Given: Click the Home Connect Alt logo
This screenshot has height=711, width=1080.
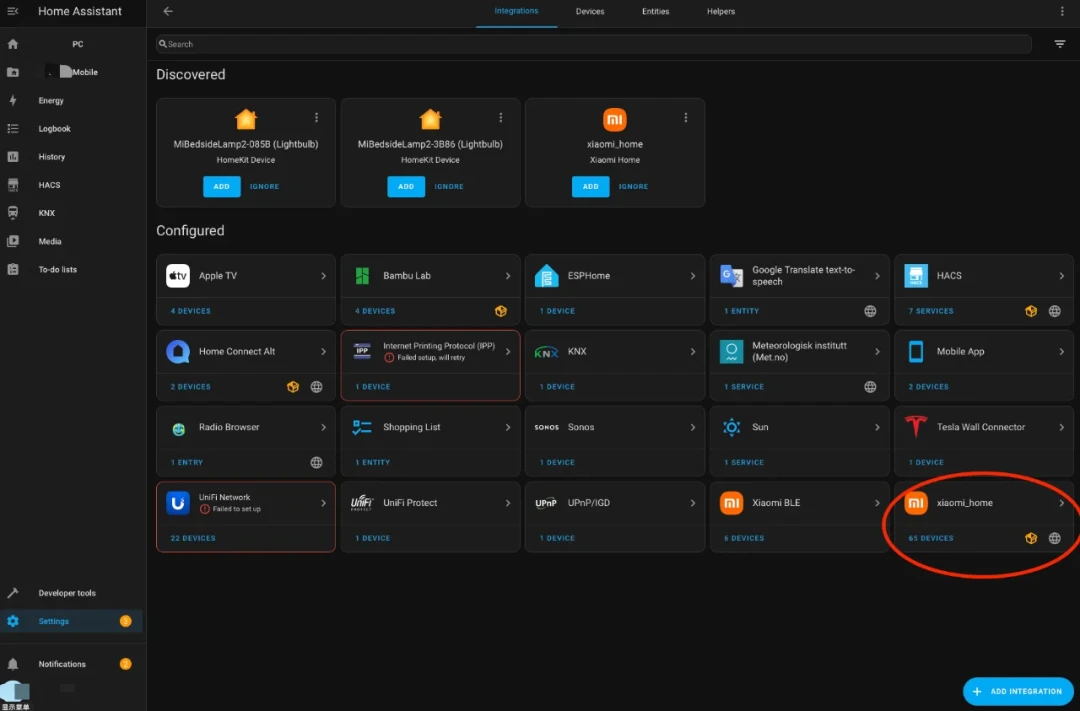Looking at the screenshot, I should [178, 351].
